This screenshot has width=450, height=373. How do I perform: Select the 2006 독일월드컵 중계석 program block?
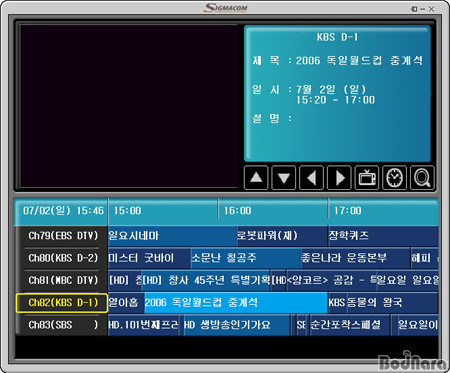pyautogui.click(x=236, y=303)
